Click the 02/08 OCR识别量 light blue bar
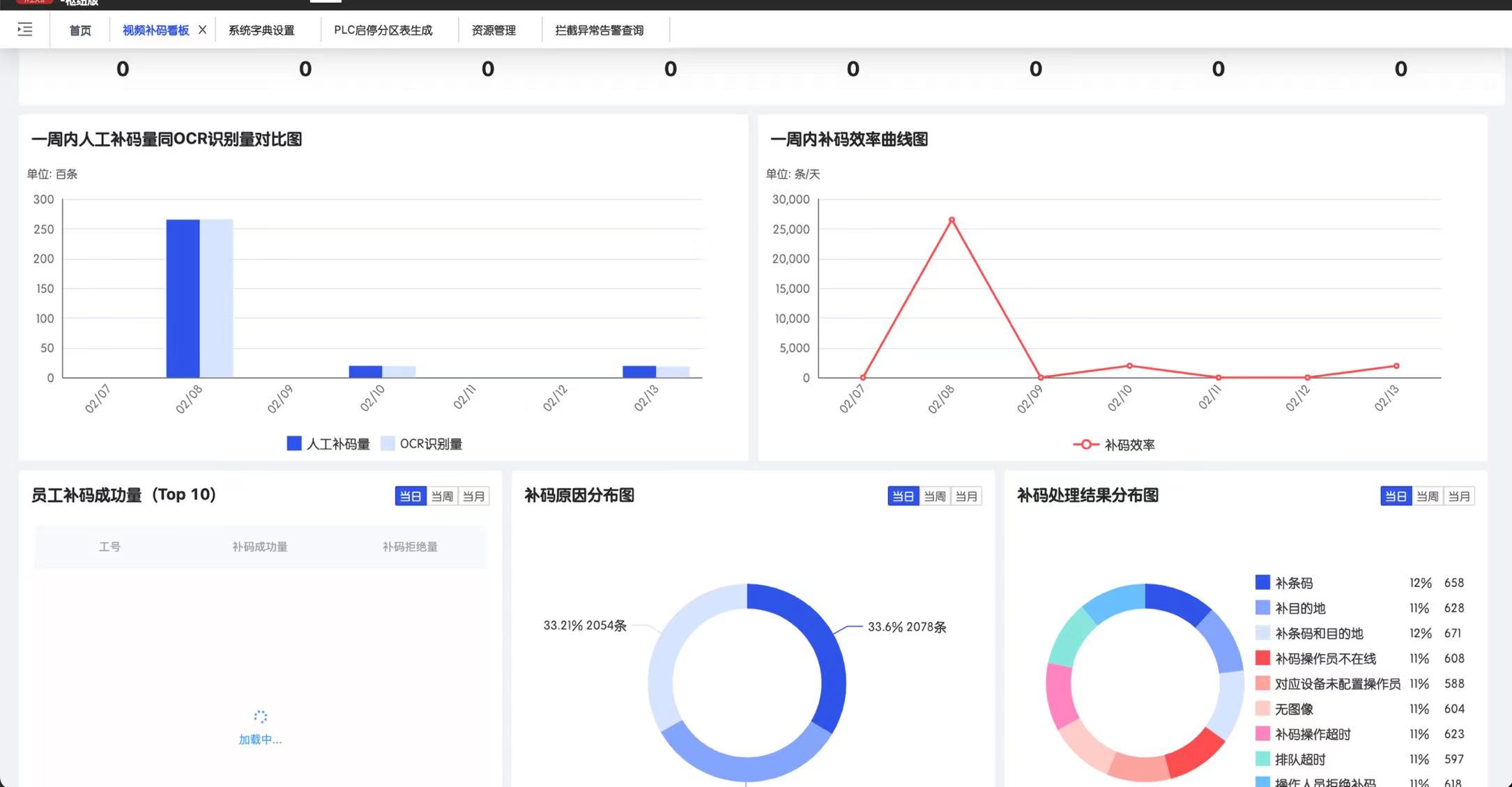 click(x=217, y=298)
